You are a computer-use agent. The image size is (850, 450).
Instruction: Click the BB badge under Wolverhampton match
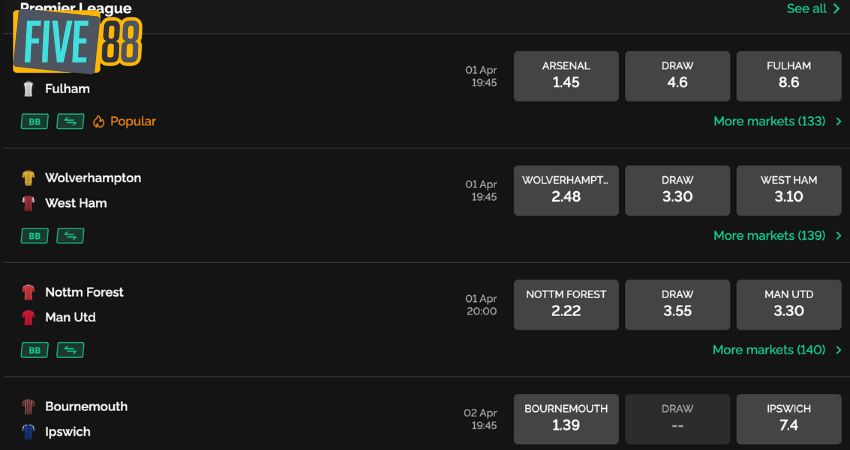(34, 236)
